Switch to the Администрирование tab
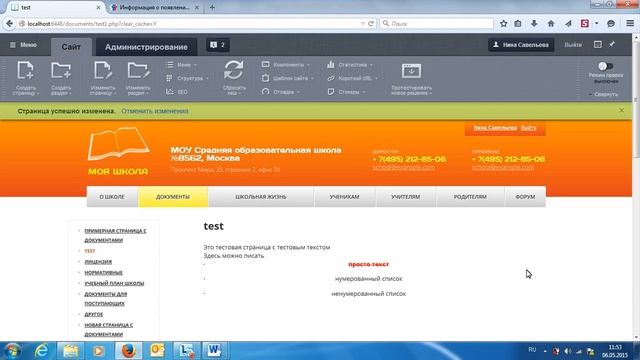Screen dimensions: 640x360 tap(146, 47)
